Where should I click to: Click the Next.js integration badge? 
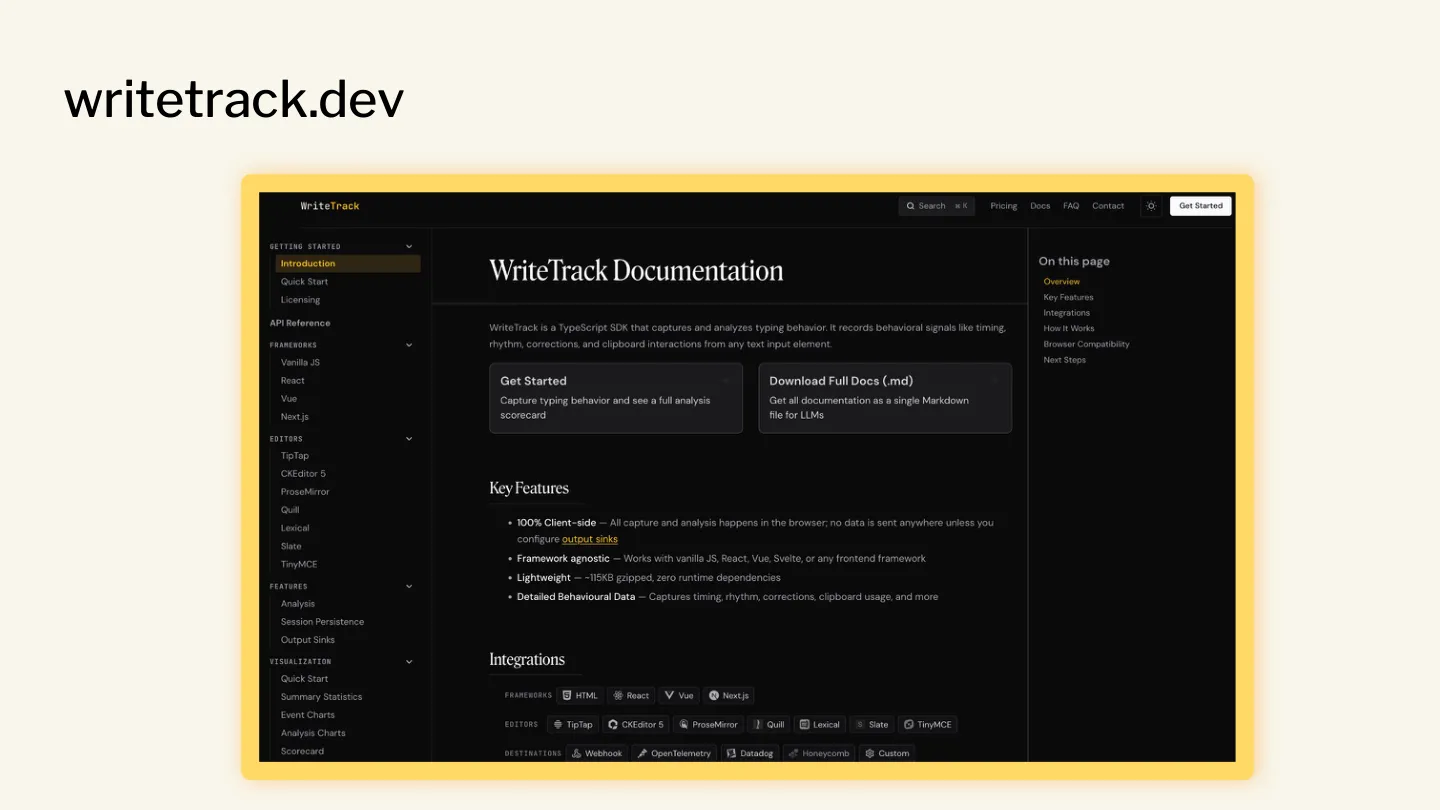coord(729,696)
